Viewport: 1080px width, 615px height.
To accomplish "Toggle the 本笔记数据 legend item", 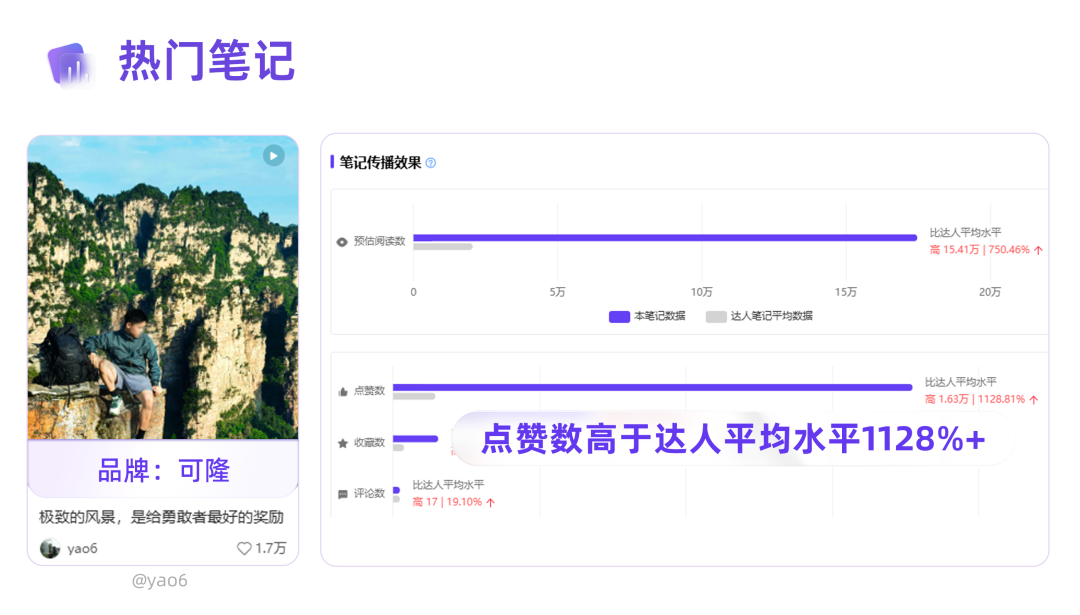I will point(647,316).
